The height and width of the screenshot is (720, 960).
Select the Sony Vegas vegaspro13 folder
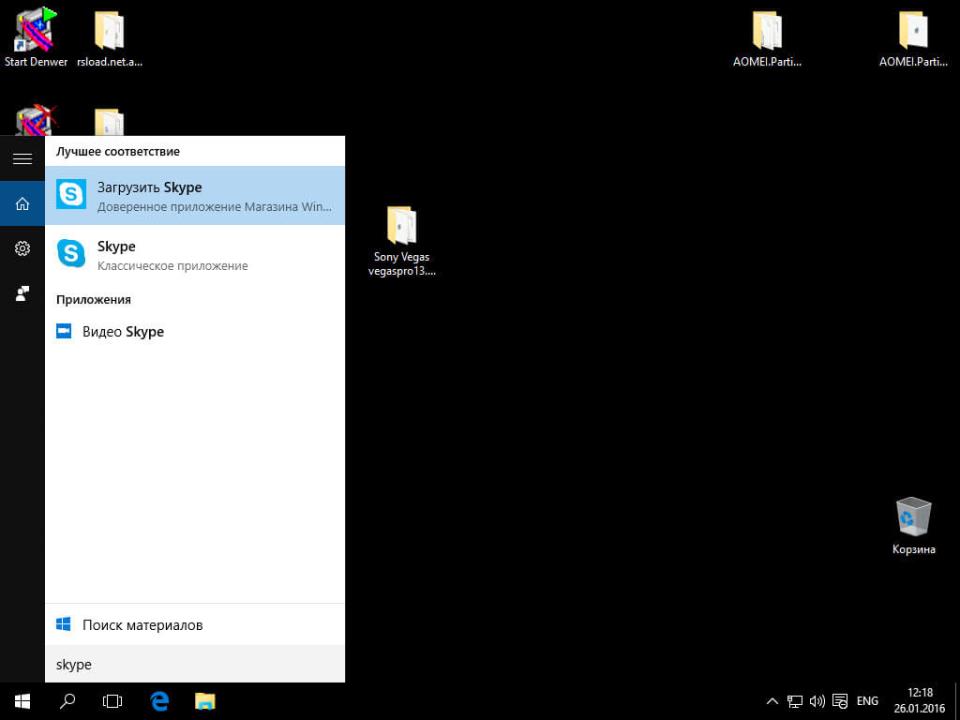(402, 241)
